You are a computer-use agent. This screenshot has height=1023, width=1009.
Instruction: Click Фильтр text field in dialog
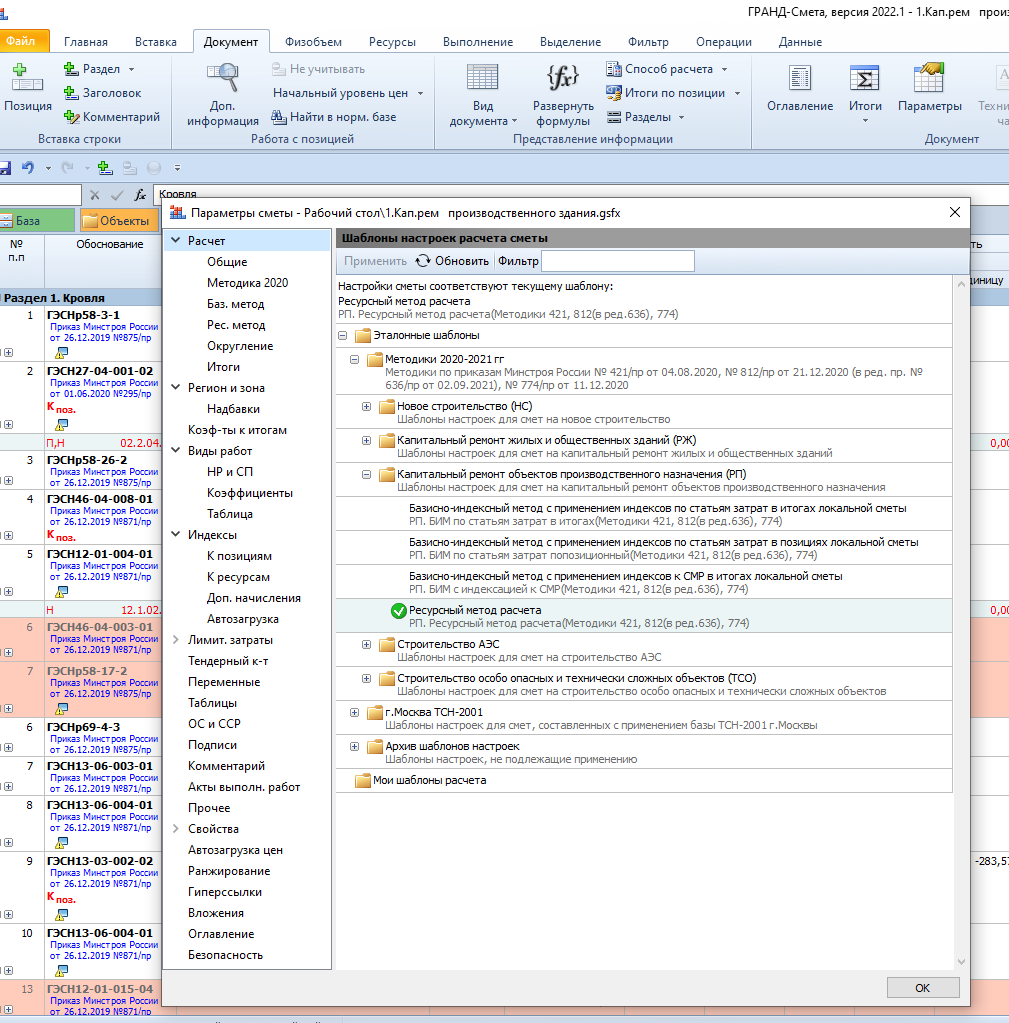tap(618, 261)
